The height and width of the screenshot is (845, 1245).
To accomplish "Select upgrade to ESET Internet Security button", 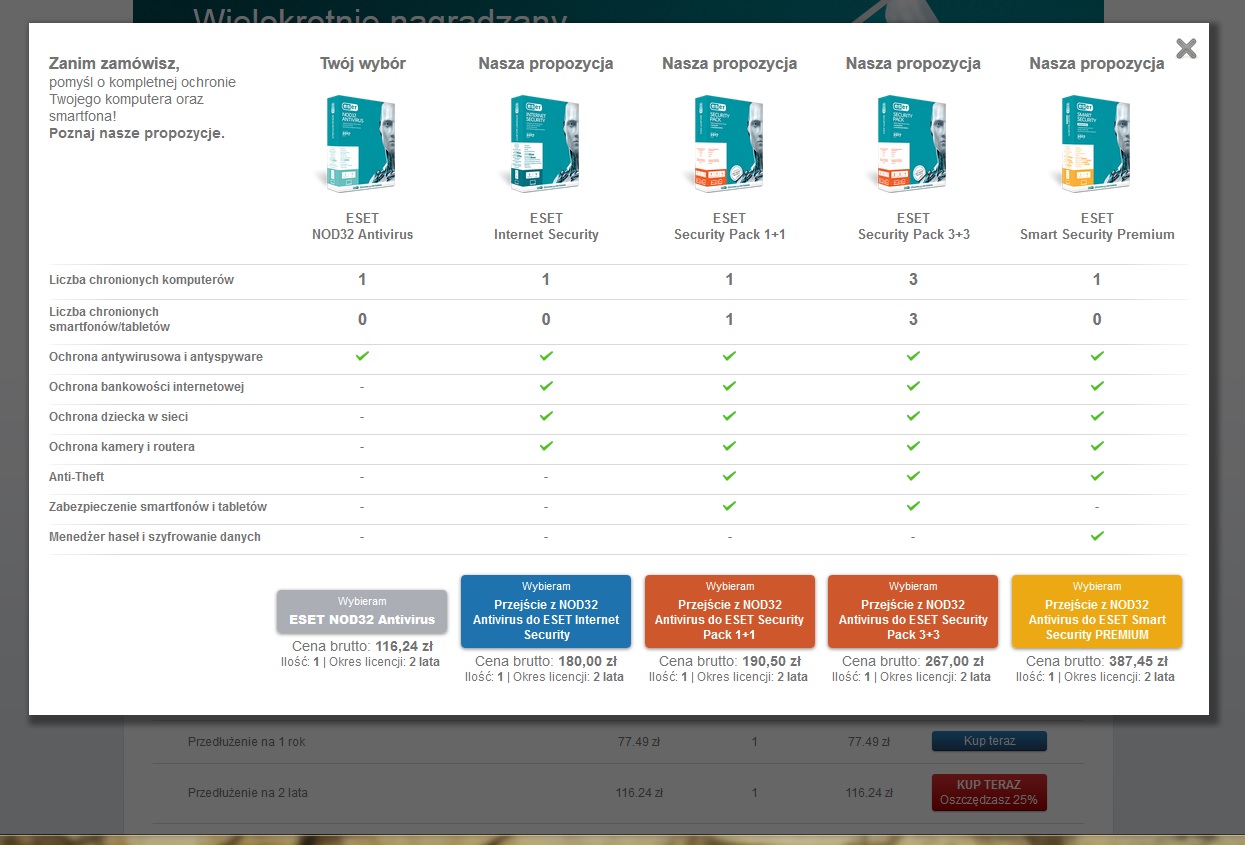I will pos(546,612).
